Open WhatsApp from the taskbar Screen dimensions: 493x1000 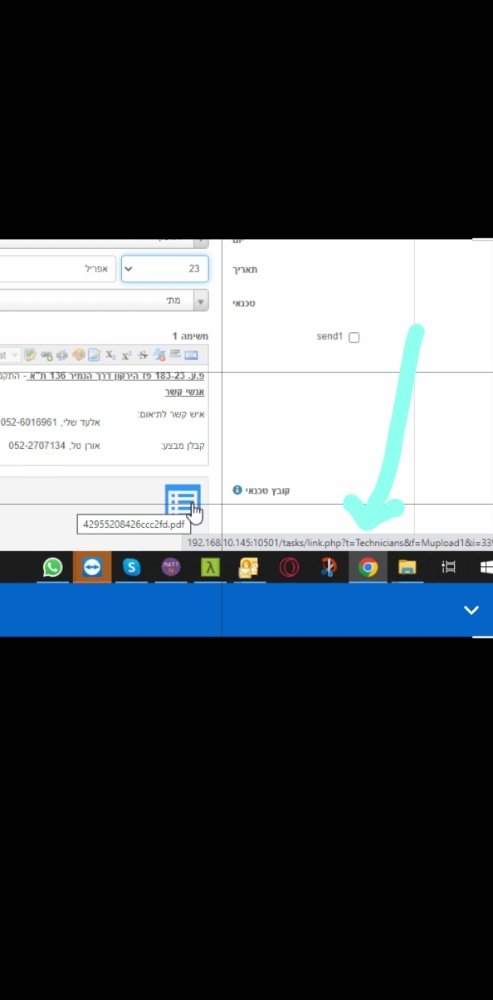(x=53, y=567)
